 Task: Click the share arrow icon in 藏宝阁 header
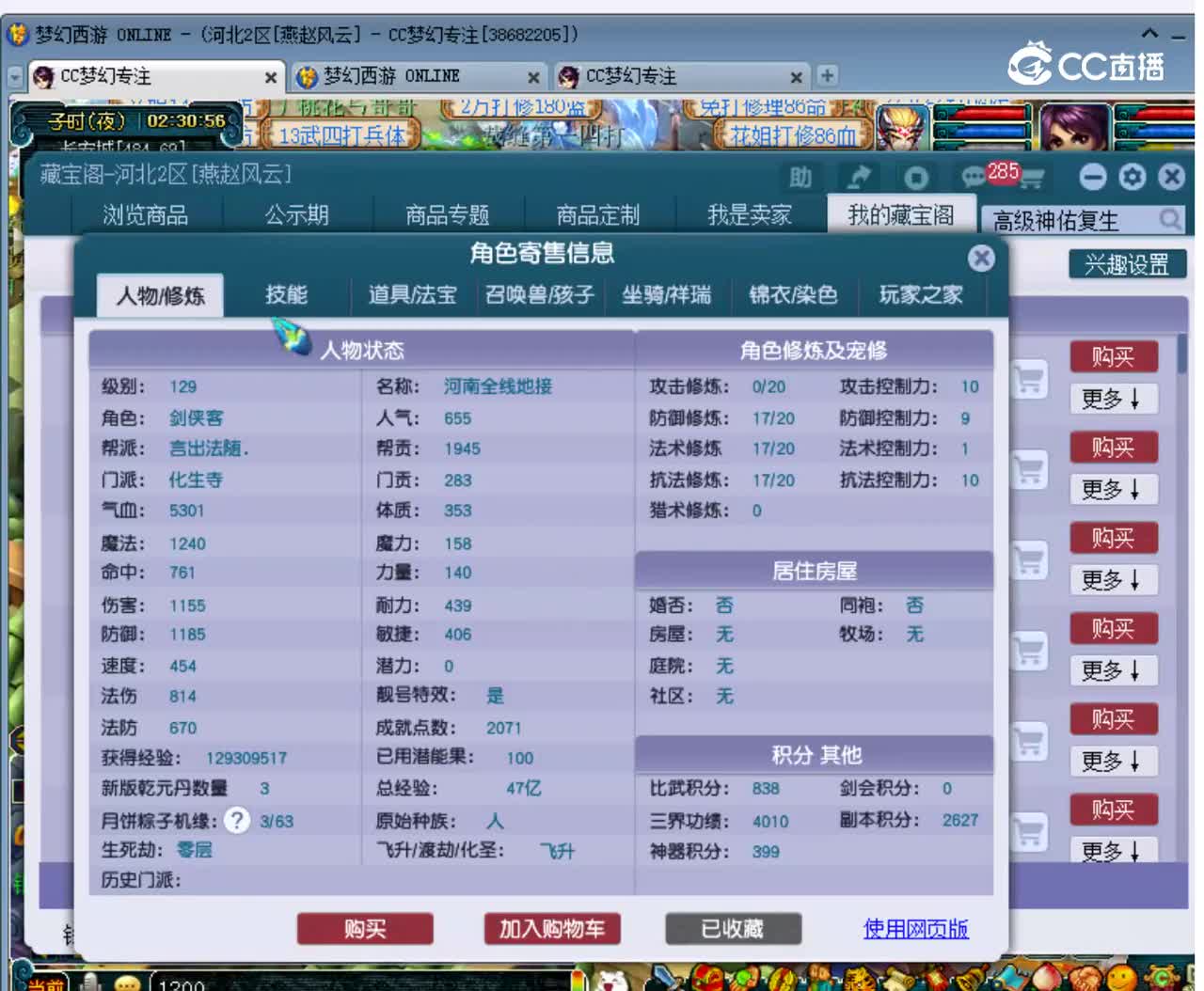858,177
